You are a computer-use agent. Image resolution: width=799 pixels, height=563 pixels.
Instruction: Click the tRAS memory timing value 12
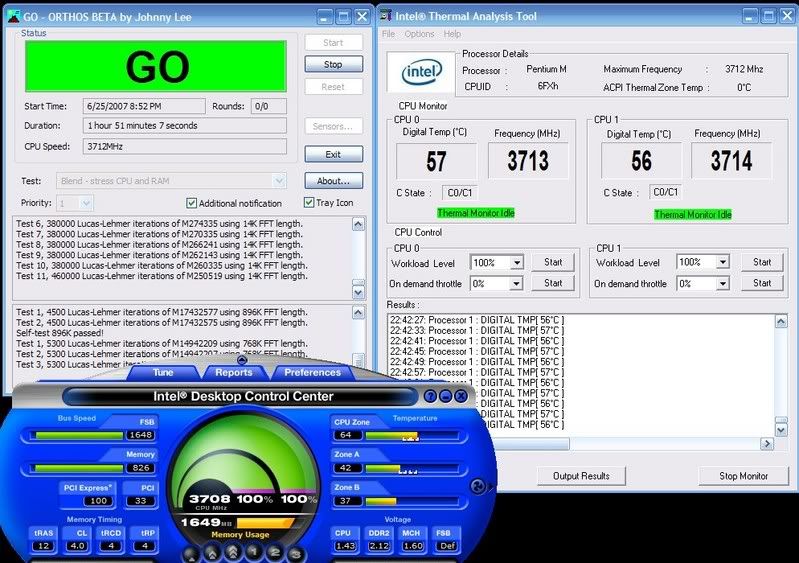coord(43,546)
